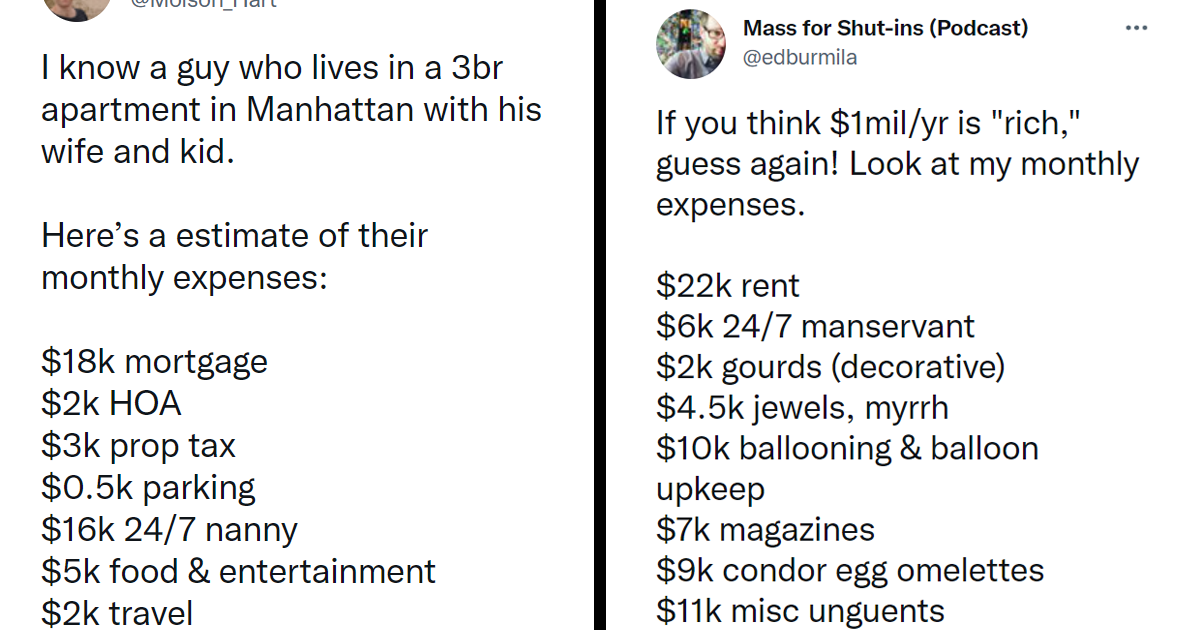The width and height of the screenshot is (1200, 630).
Task: Click the '$9k condor egg omelettes' line
Action: (849, 570)
